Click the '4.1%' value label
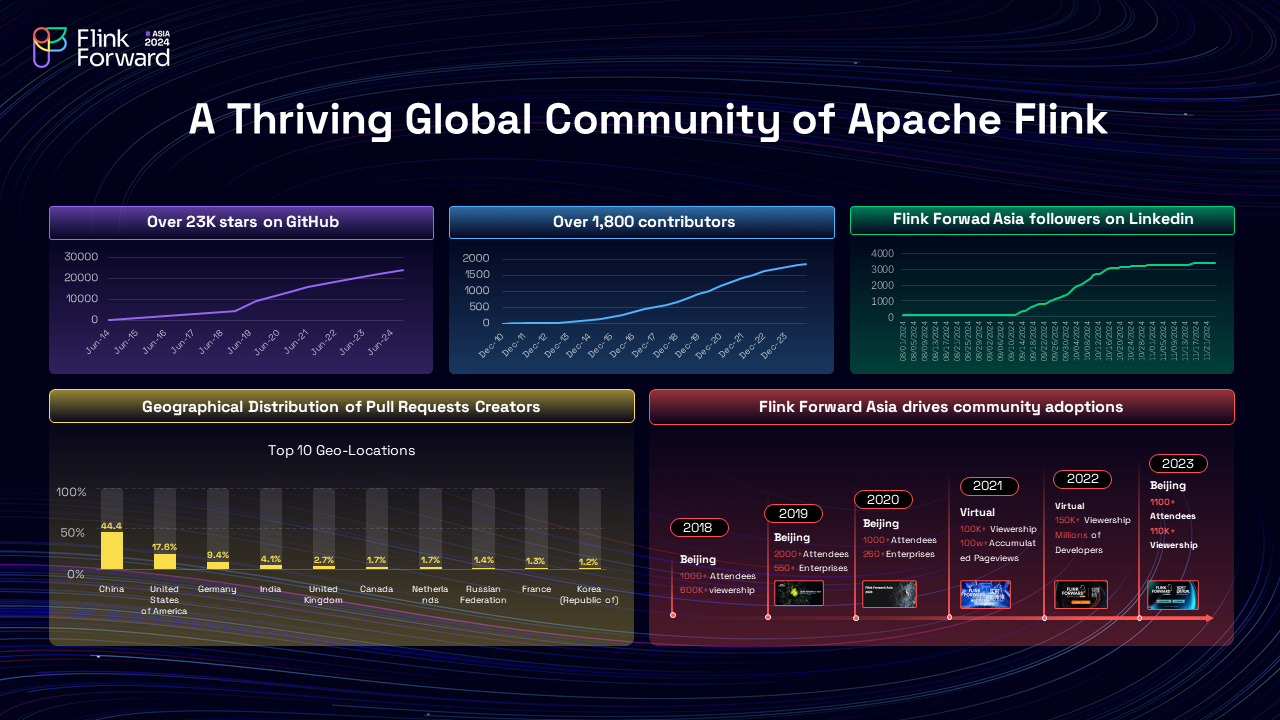 (x=270, y=558)
